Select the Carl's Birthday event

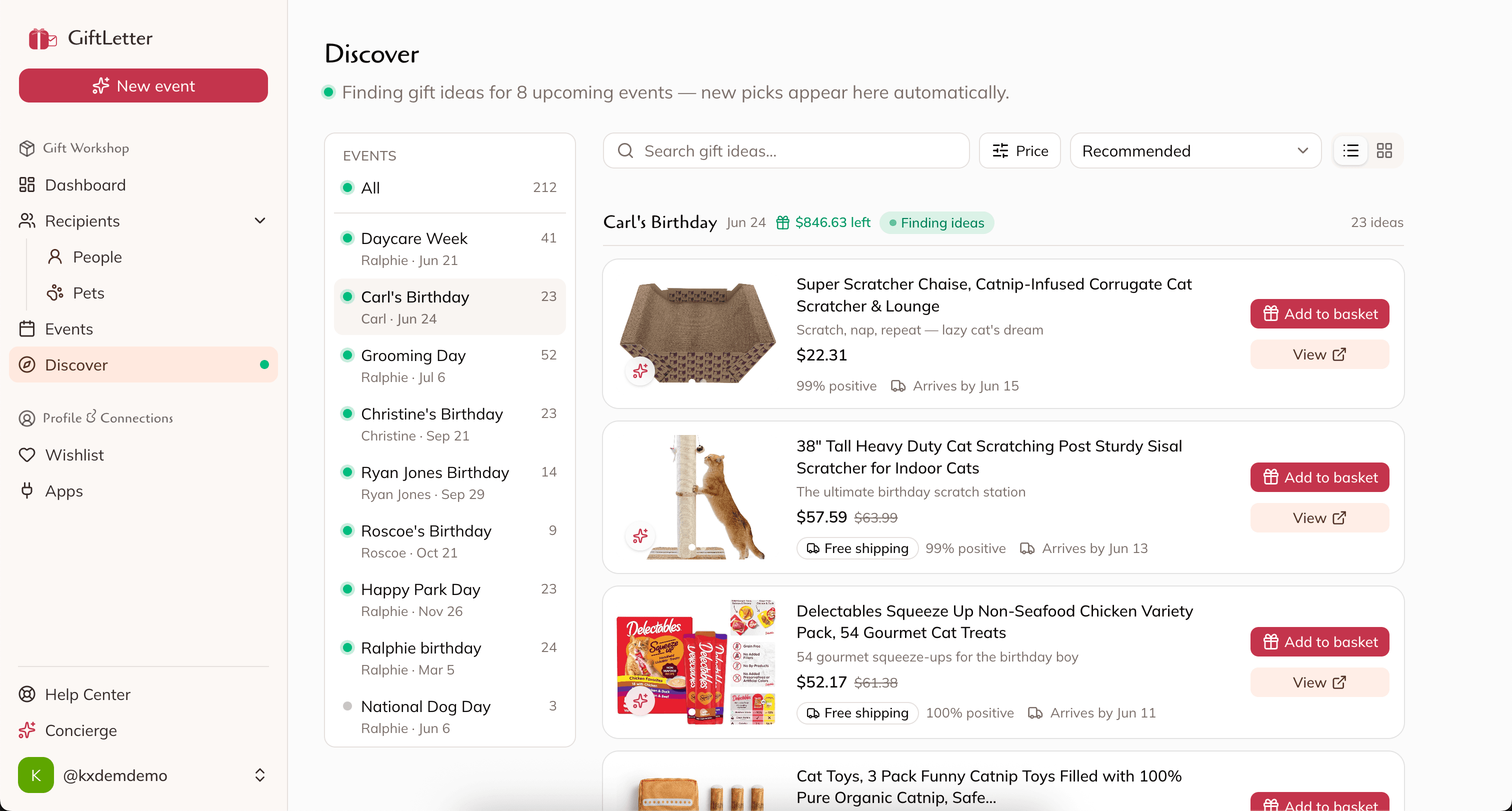(449, 307)
